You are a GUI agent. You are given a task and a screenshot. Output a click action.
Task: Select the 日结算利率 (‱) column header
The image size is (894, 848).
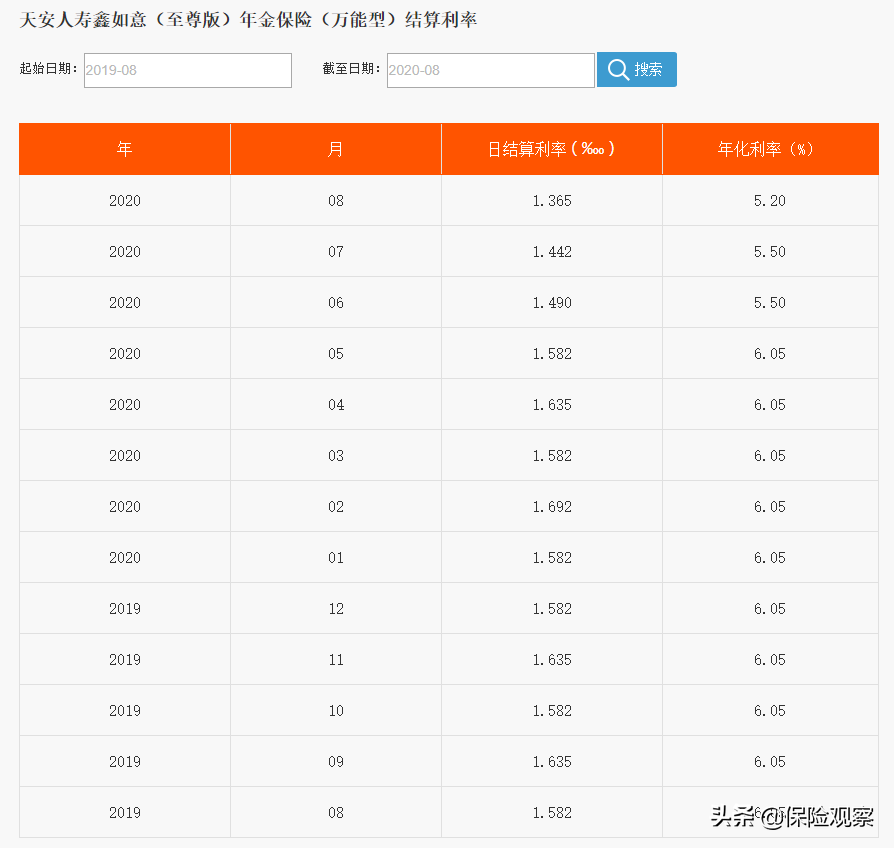pos(552,149)
